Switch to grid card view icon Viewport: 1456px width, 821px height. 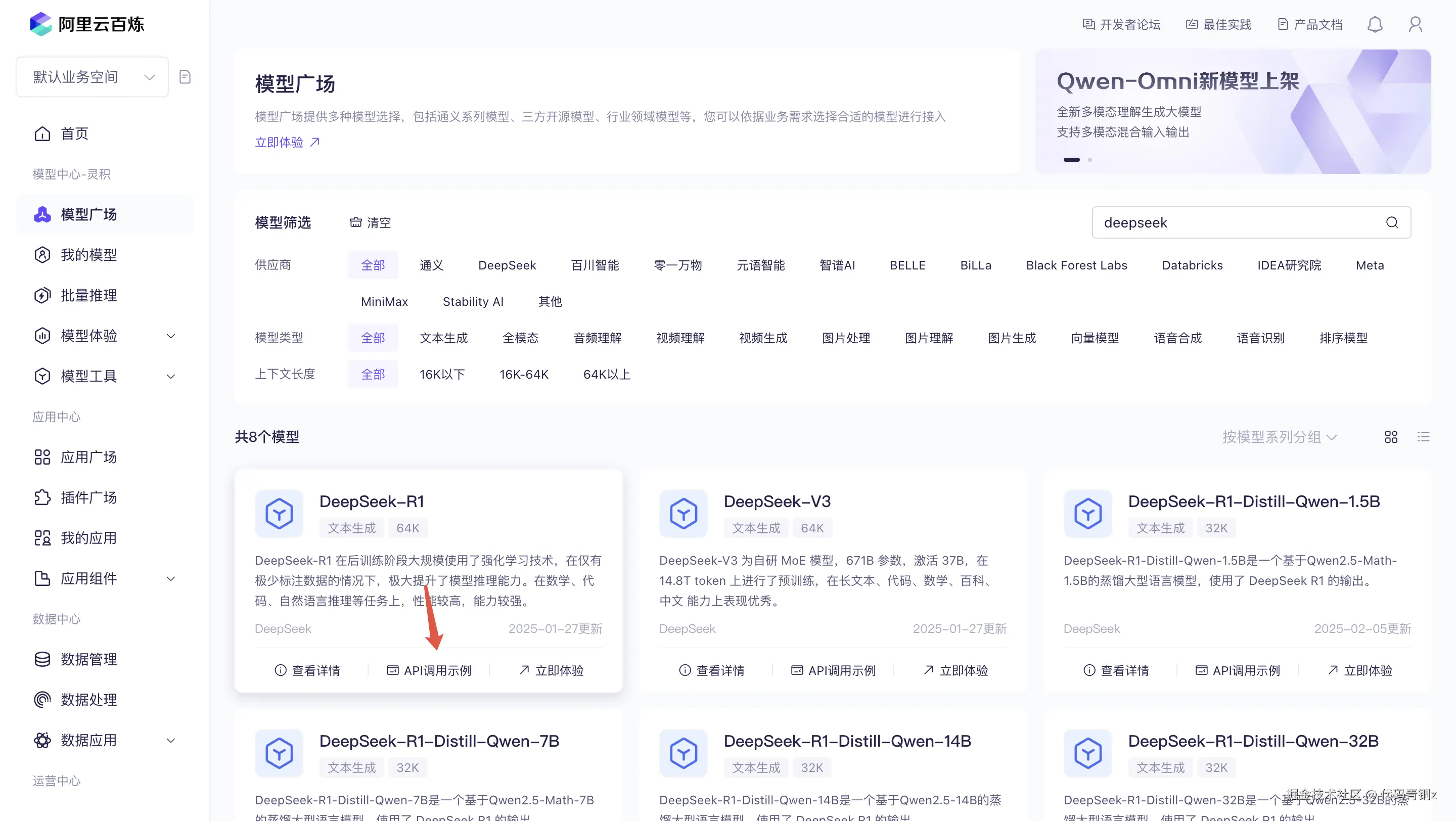pyautogui.click(x=1391, y=437)
